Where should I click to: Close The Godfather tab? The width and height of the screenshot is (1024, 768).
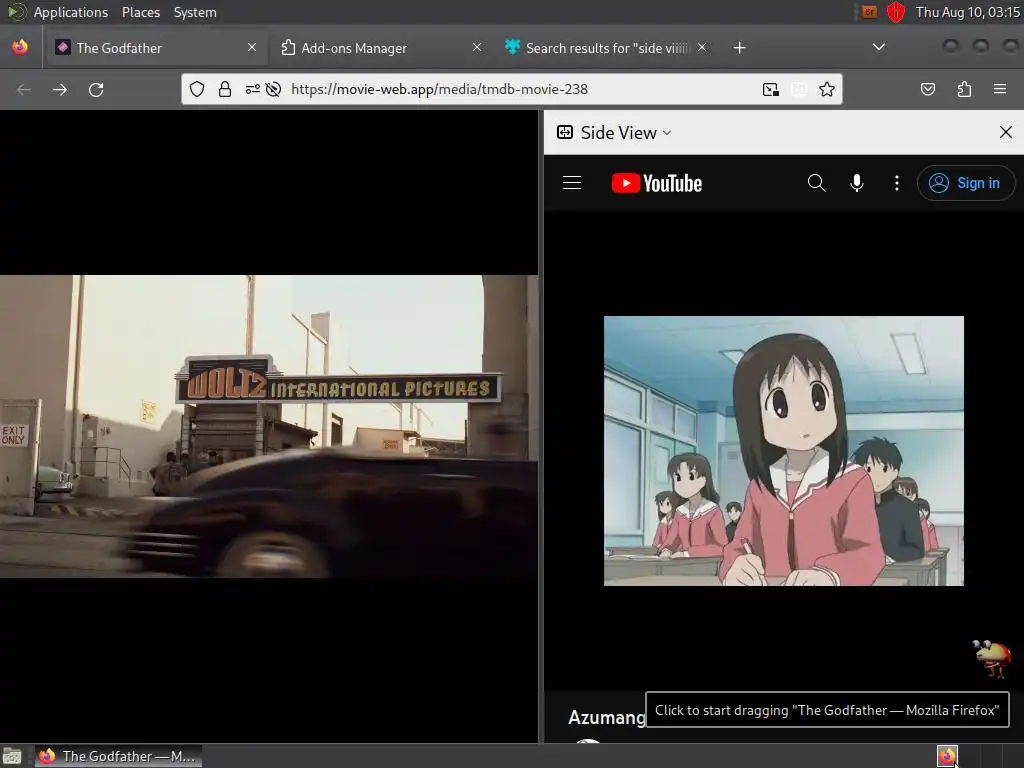pyautogui.click(x=252, y=48)
